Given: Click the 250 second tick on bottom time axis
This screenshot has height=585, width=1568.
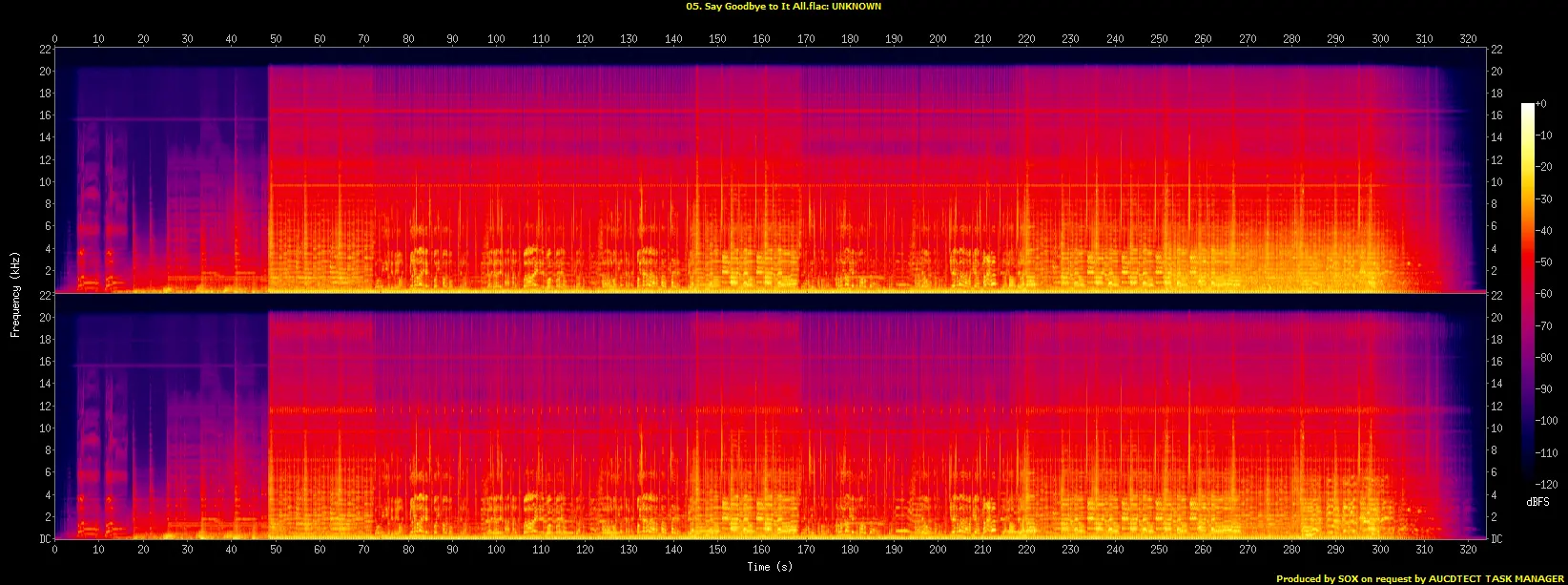Looking at the screenshot, I should click(x=1159, y=550).
